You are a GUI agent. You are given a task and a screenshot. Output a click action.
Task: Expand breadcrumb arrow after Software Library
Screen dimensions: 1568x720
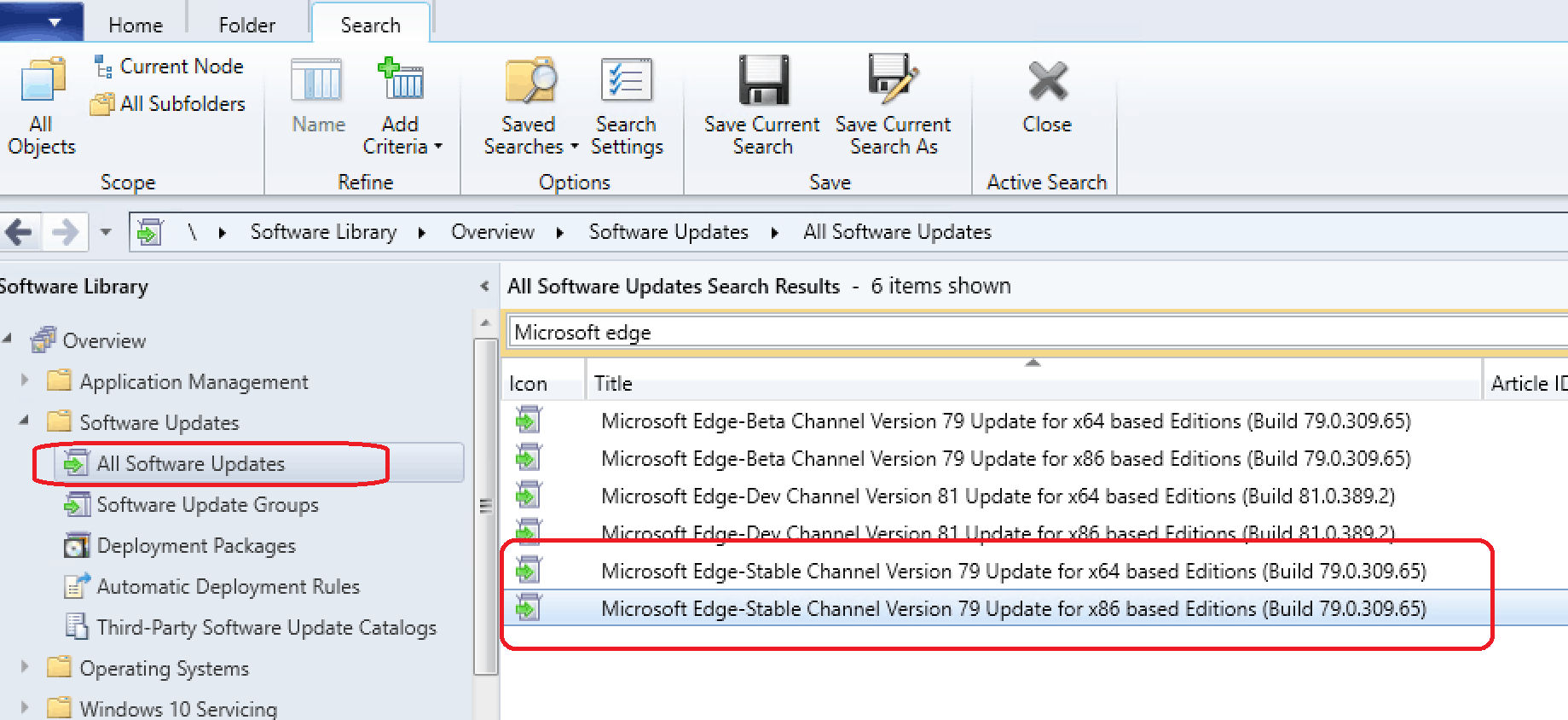pyautogui.click(x=422, y=233)
